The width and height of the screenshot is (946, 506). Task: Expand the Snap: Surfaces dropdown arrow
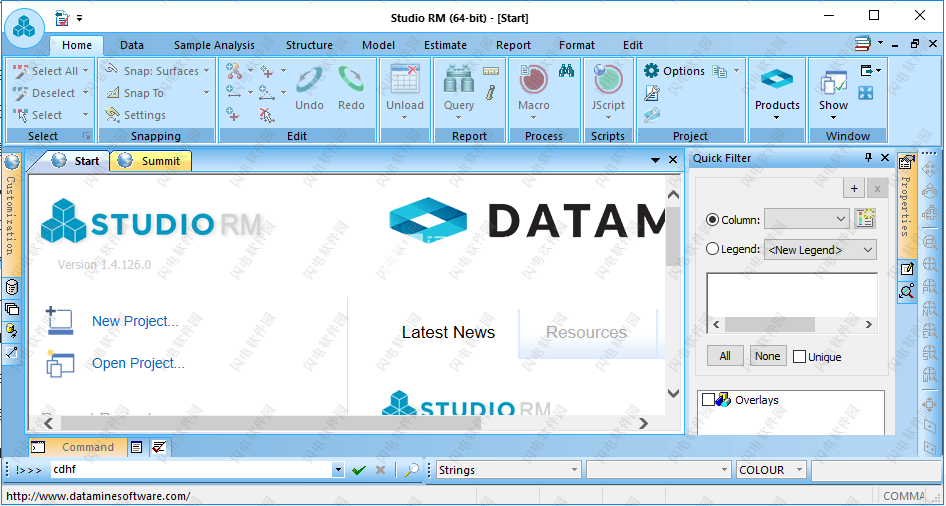click(206, 71)
